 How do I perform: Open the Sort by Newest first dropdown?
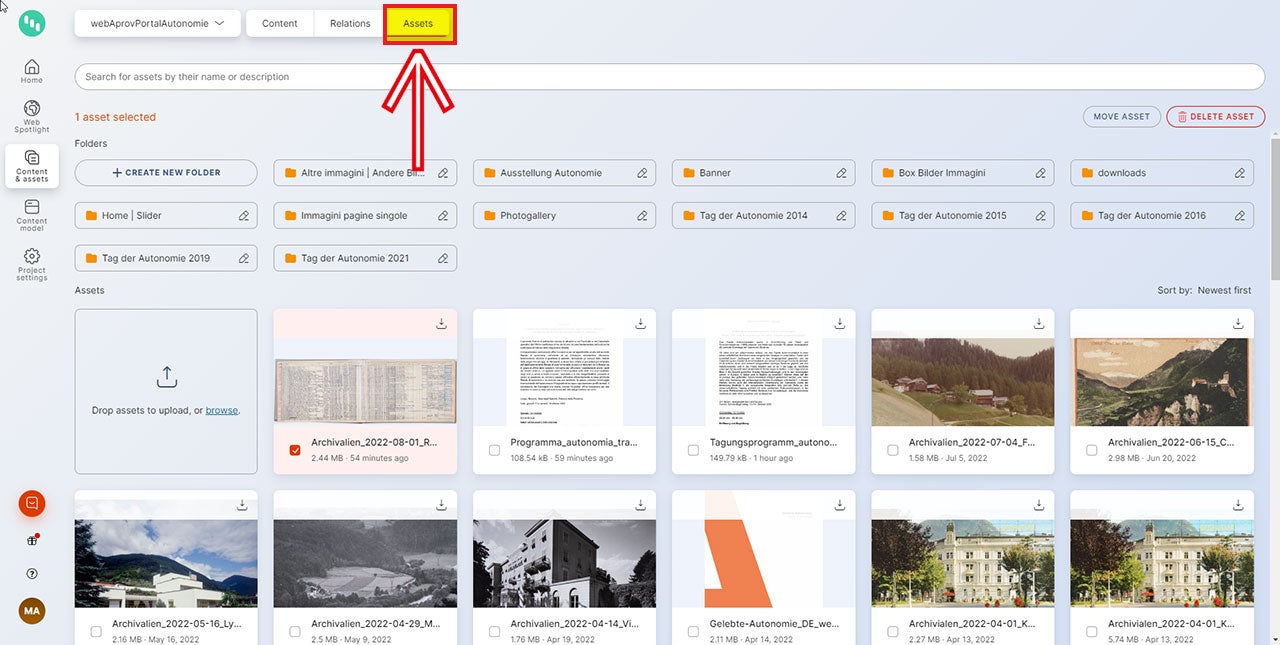1224,290
